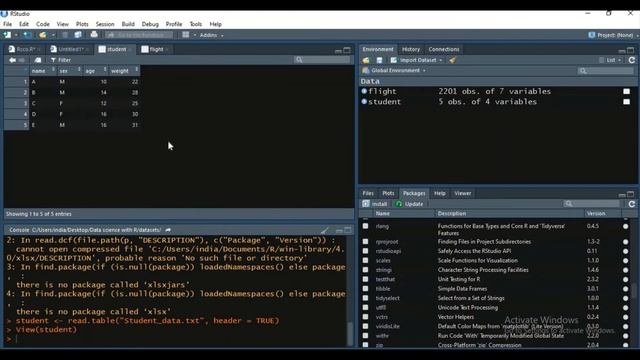
Task: Click the Save All icon in the main toolbar
Action: click(x=78, y=35)
